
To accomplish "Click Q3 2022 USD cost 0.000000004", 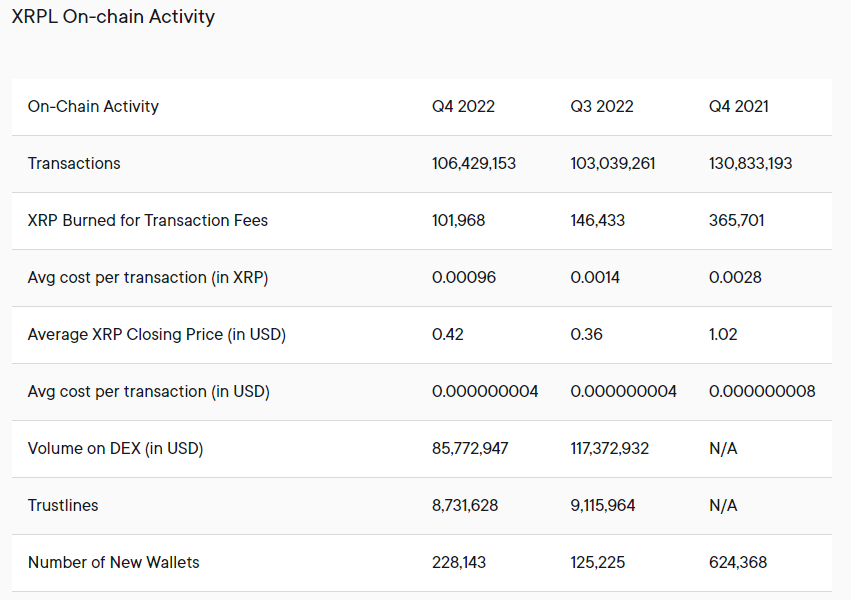I will coord(624,391).
